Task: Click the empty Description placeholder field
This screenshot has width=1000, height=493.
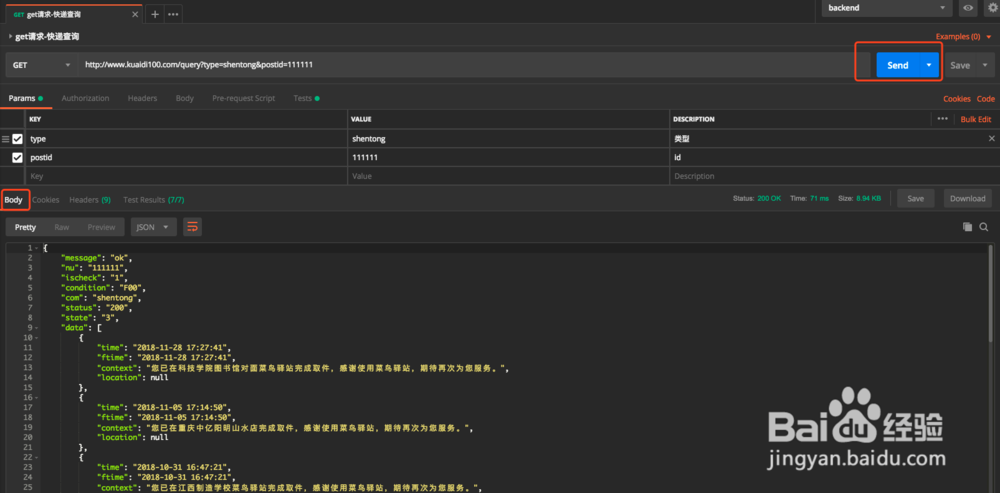Action: (834, 176)
